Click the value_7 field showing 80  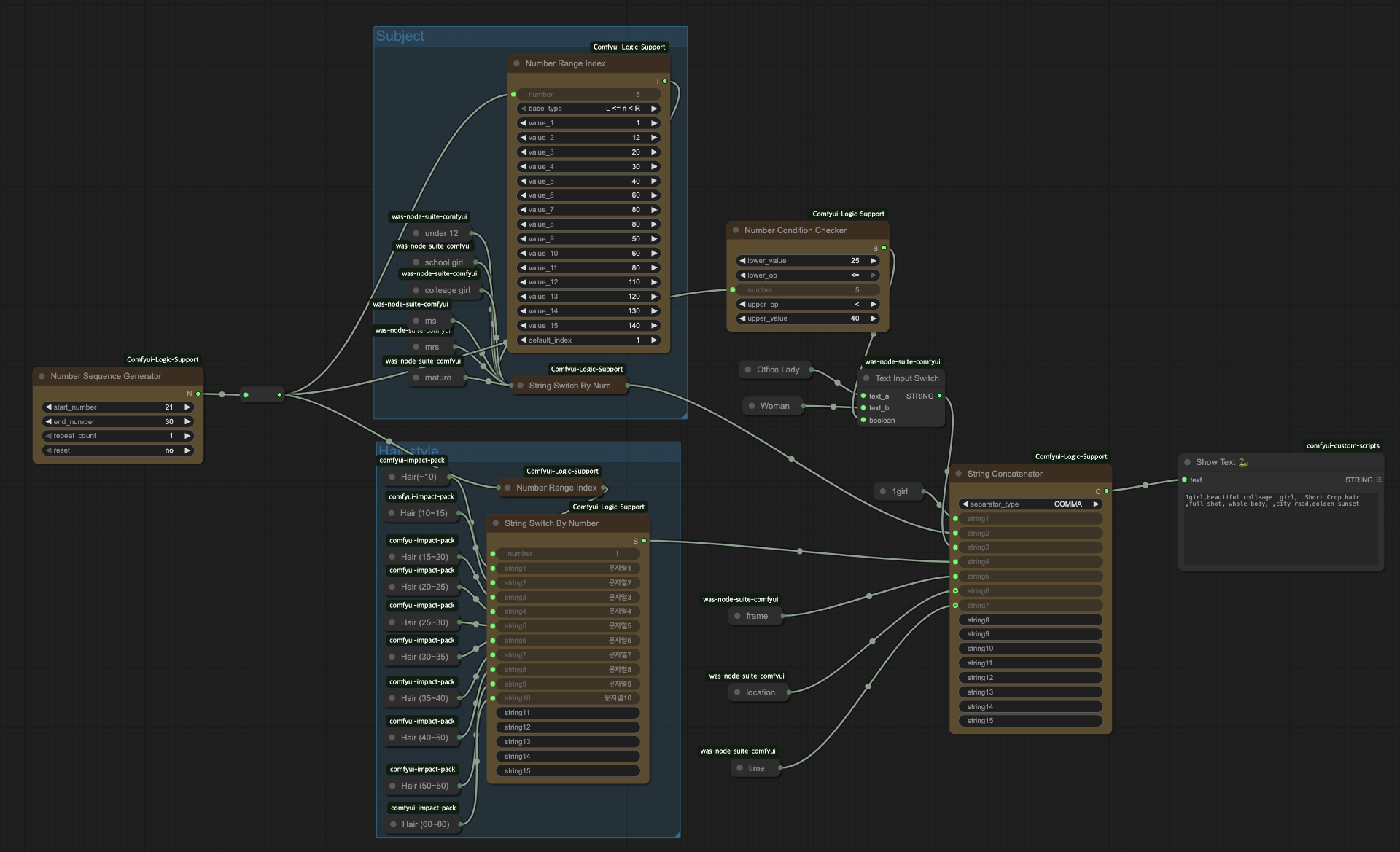(588, 210)
